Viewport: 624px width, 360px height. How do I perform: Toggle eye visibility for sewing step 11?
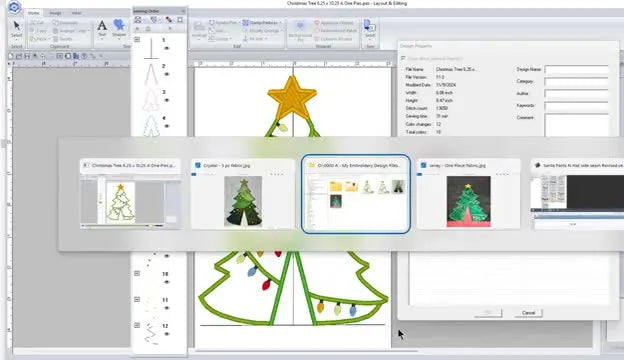pyautogui.click(x=167, y=308)
